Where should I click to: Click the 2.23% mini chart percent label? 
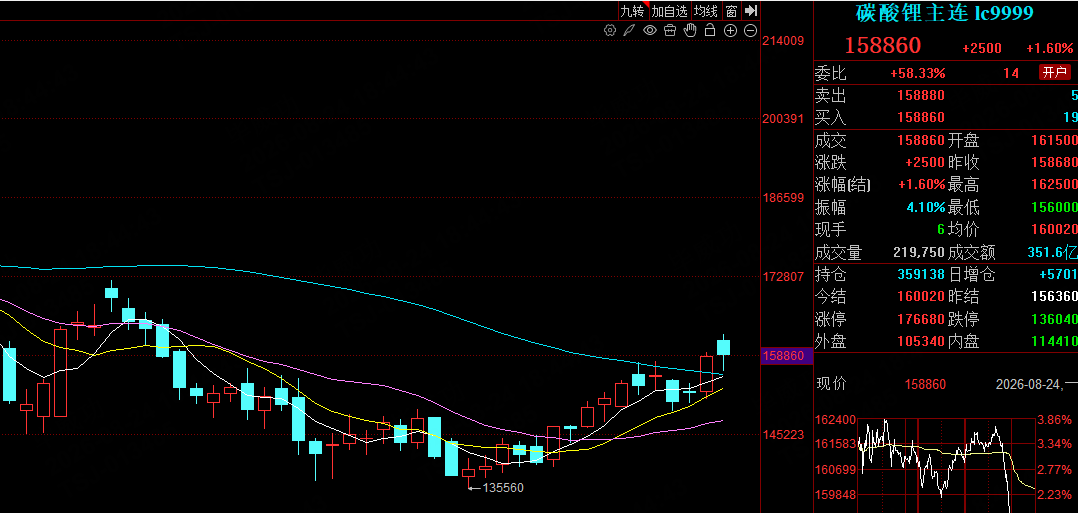click(x=1055, y=495)
